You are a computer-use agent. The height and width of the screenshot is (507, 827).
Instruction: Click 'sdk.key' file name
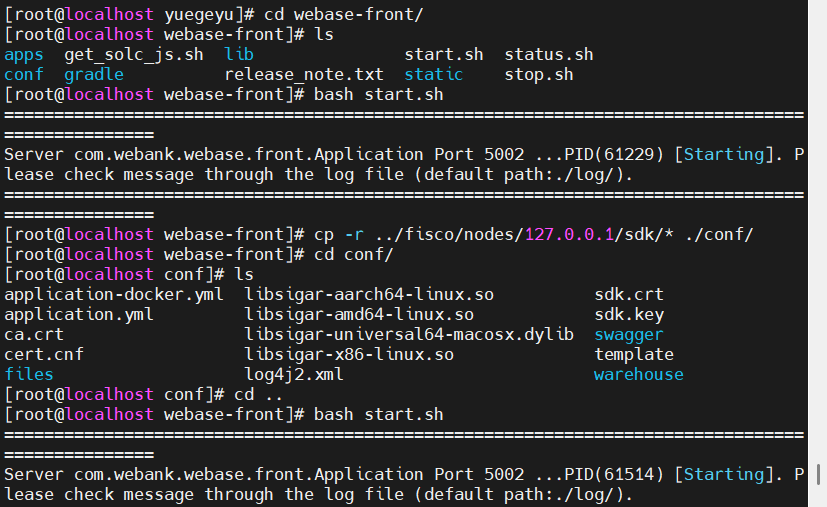pyautogui.click(x=629, y=315)
